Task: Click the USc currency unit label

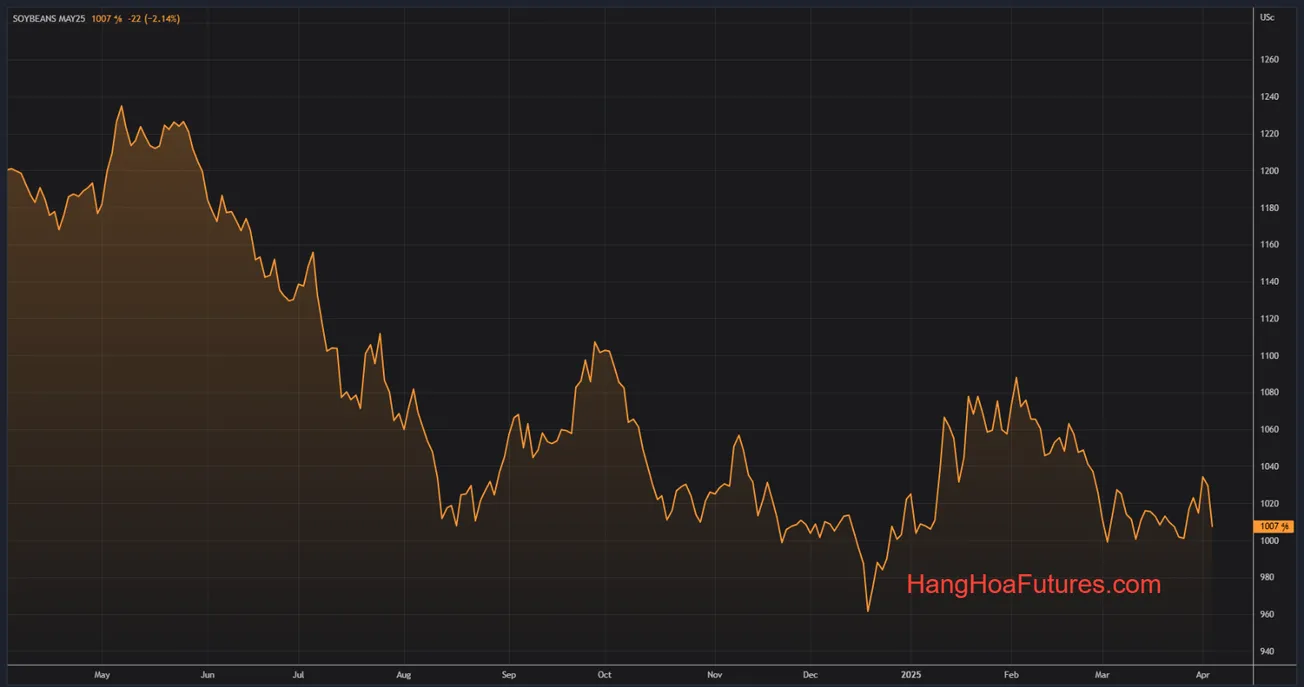Action: click(1267, 18)
